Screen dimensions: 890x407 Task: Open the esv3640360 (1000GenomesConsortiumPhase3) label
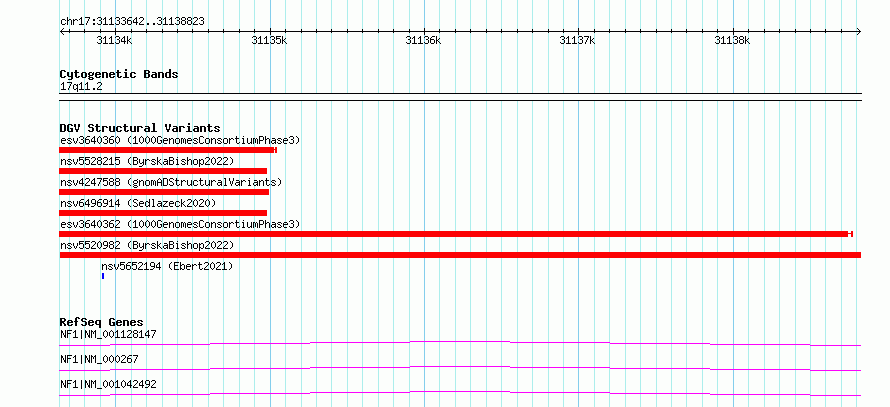(180, 140)
